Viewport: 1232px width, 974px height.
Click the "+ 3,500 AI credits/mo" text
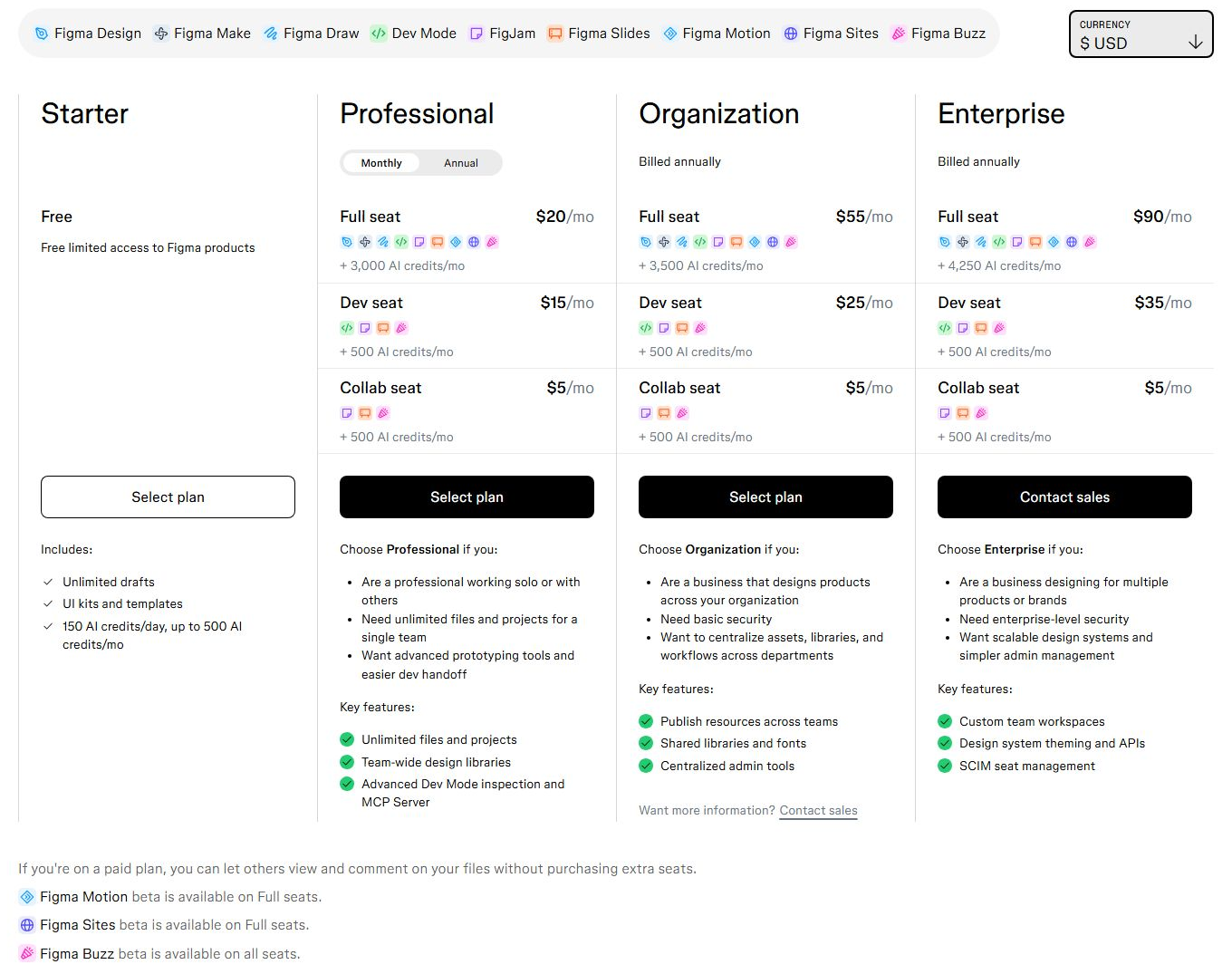701,265
